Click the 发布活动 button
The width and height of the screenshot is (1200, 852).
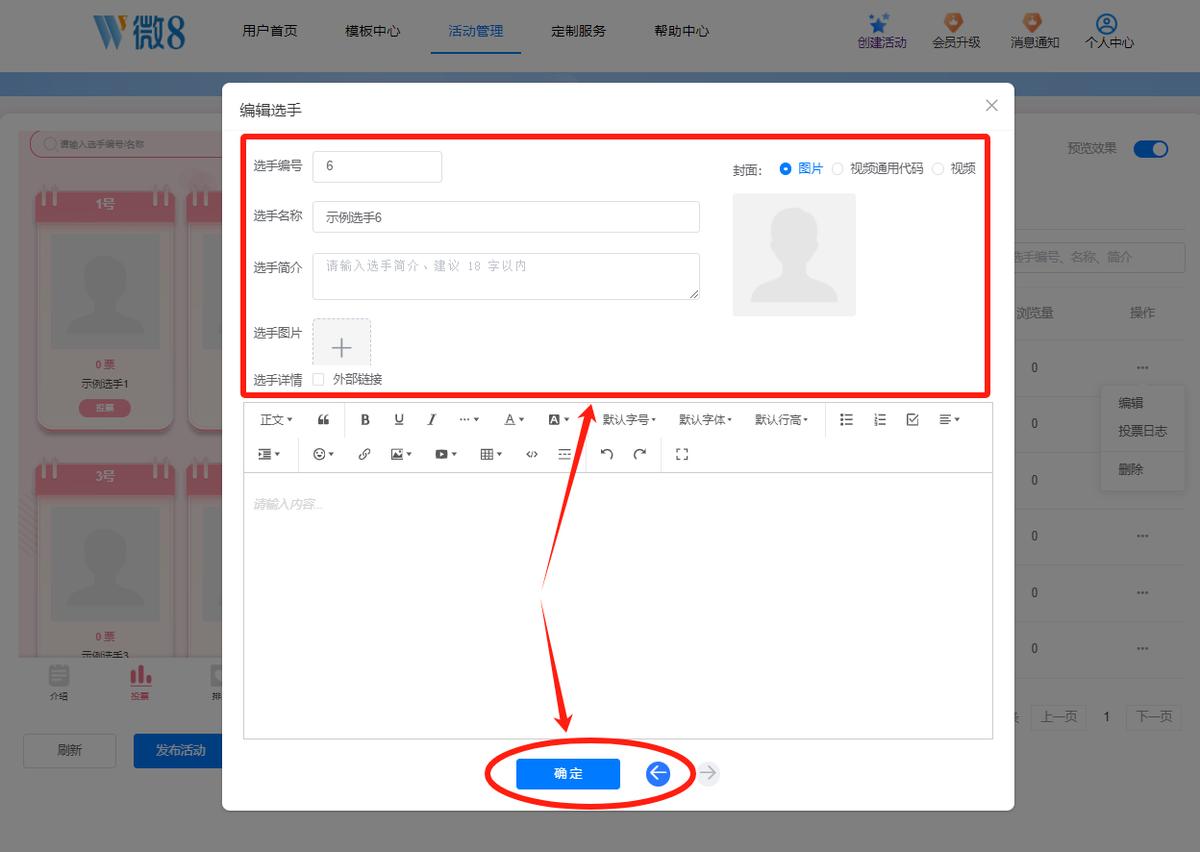[x=180, y=750]
